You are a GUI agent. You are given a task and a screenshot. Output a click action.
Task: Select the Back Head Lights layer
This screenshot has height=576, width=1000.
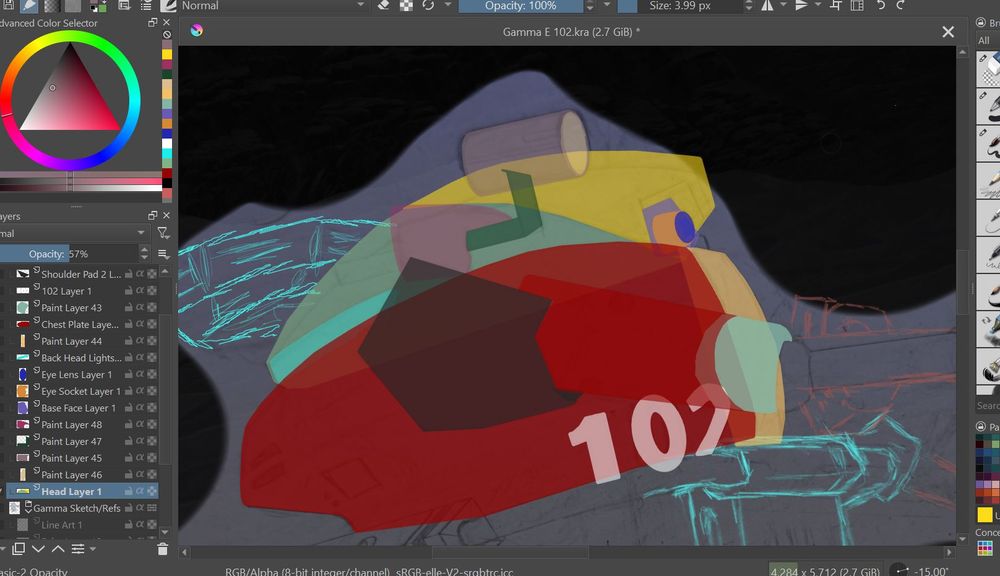pyautogui.click(x=83, y=358)
